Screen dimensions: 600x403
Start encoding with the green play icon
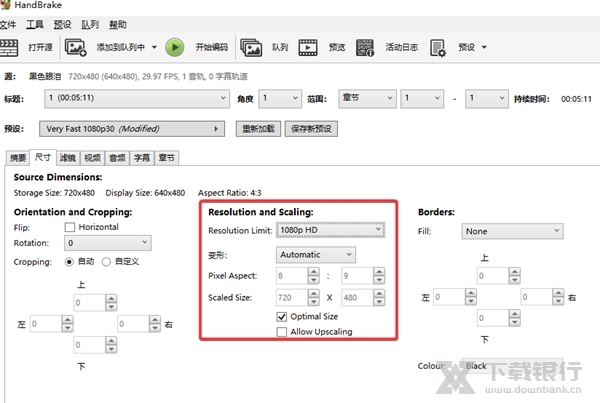tap(175, 47)
